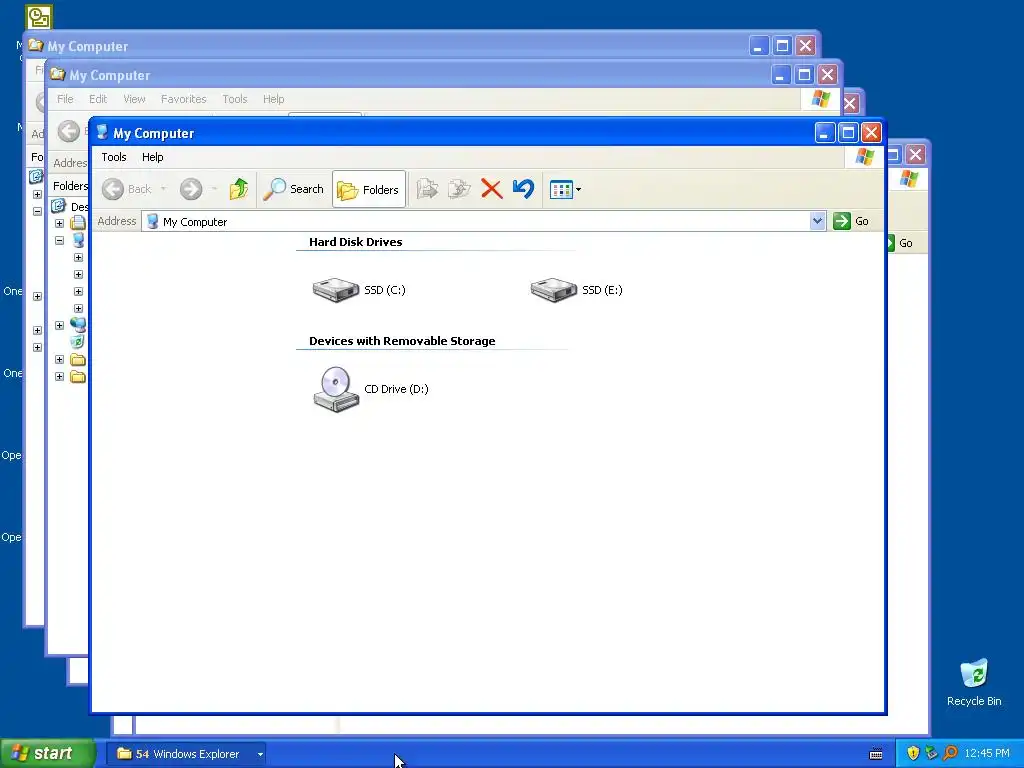
Task: Click the keyboard icon on the taskbar
Action: pyautogui.click(x=876, y=754)
